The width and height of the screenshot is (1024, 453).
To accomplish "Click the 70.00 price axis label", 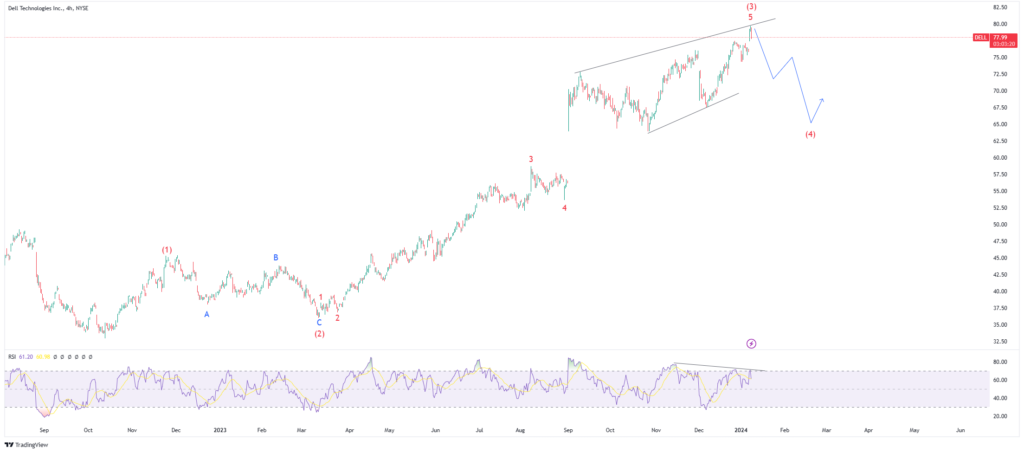I will tap(999, 91).
